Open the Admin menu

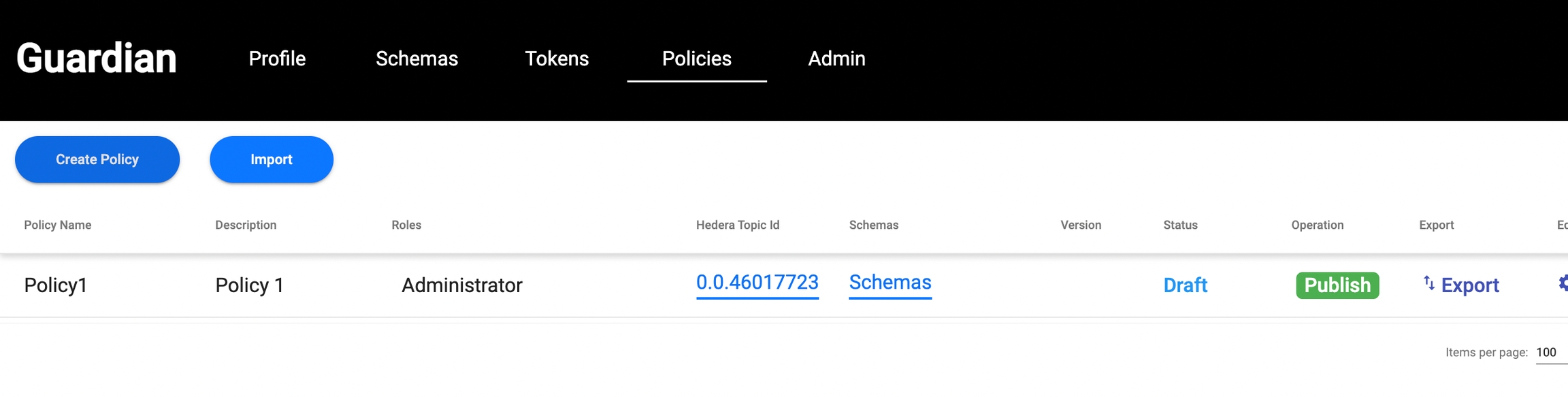(x=836, y=59)
